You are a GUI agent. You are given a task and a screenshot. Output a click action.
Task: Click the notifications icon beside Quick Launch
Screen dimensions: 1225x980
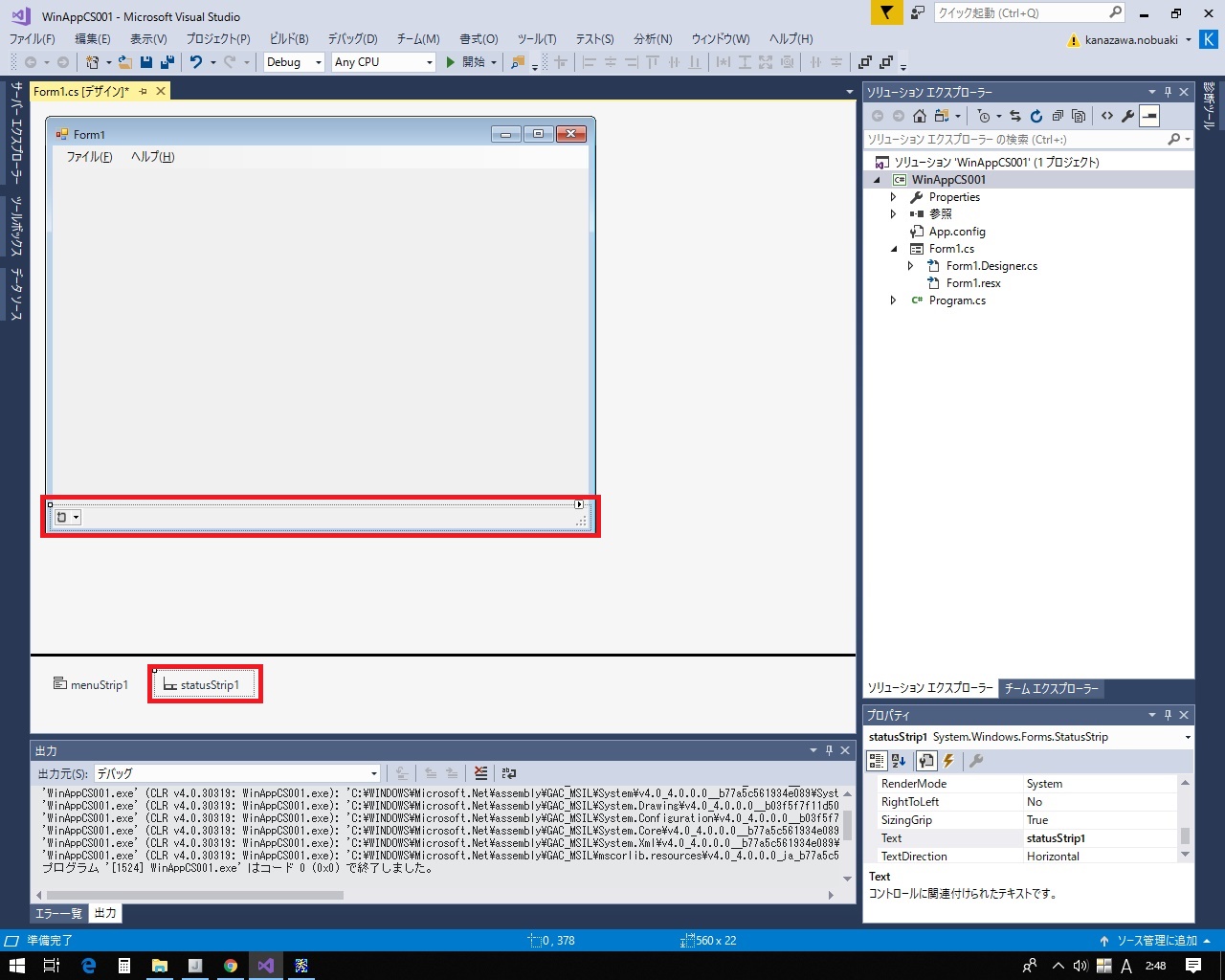point(918,12)
